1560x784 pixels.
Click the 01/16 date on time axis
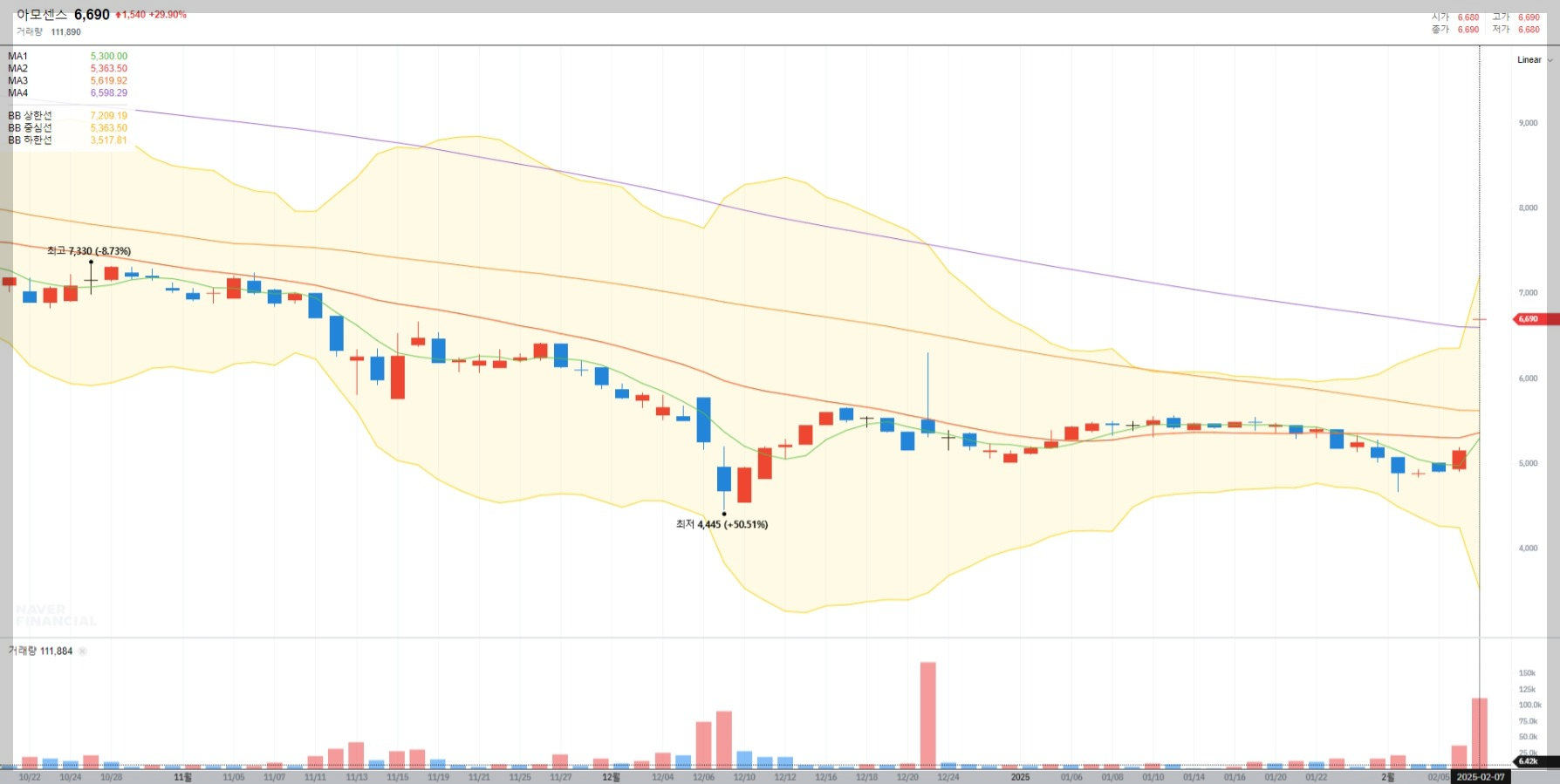1235,777
